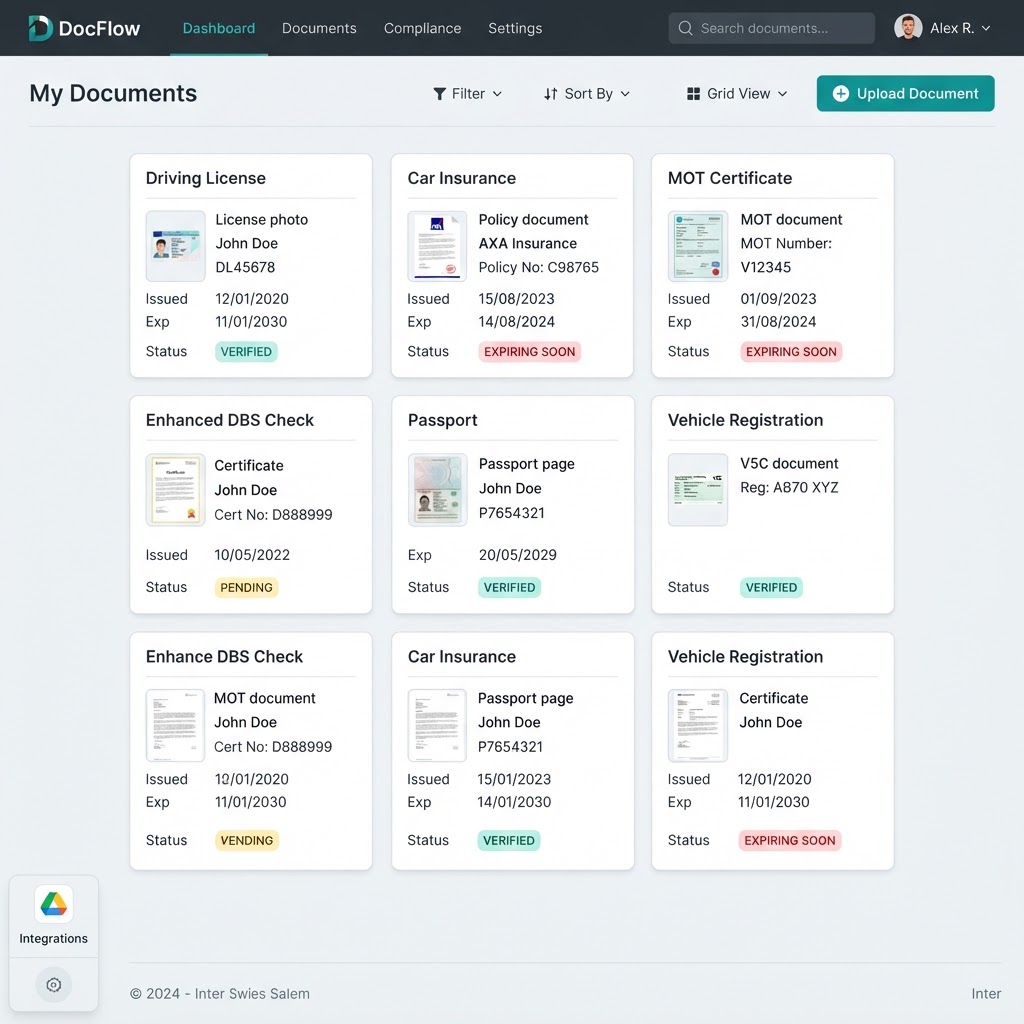Click PENDING status badge
This screenshot has height=1024, width=1024.
(x=246, y=587)
